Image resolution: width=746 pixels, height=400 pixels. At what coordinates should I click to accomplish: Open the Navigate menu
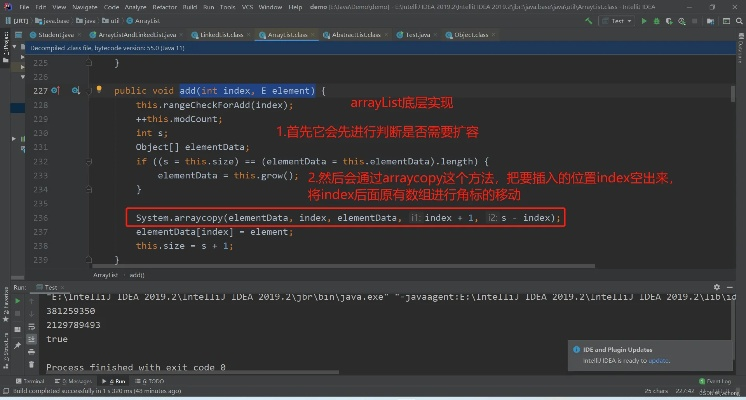click(85, 7)
